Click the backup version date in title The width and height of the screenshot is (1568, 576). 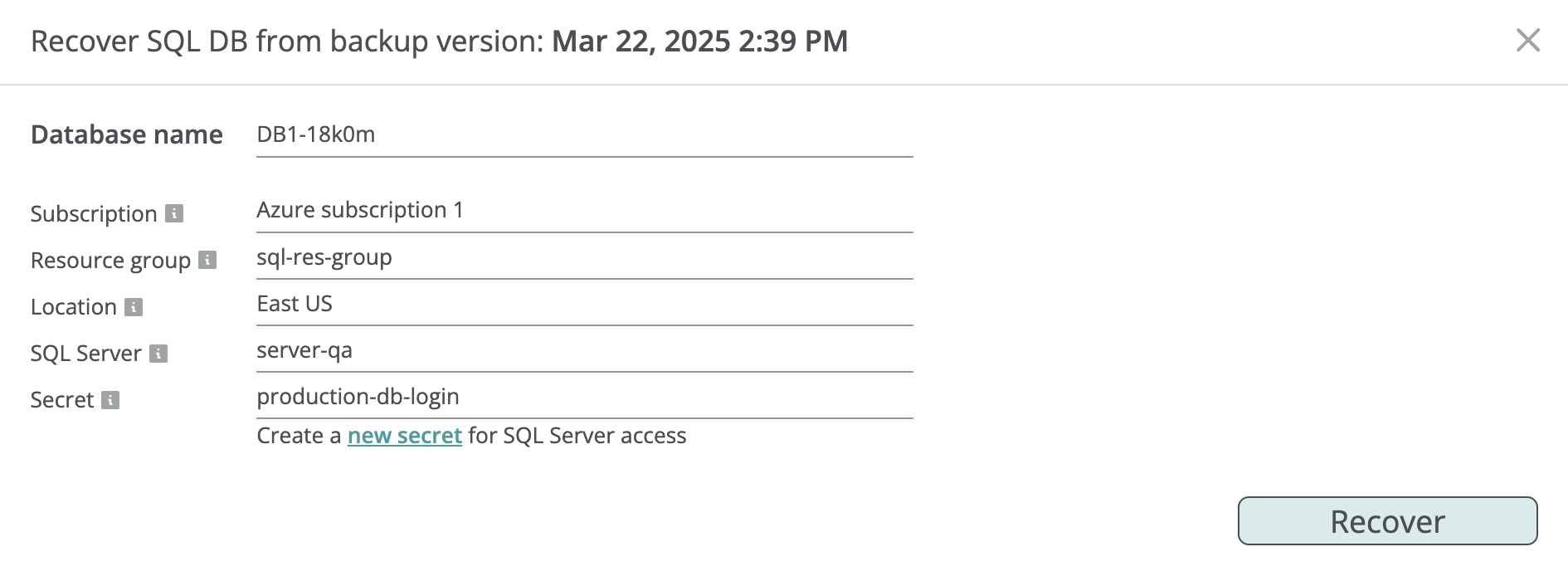point(699,41)
